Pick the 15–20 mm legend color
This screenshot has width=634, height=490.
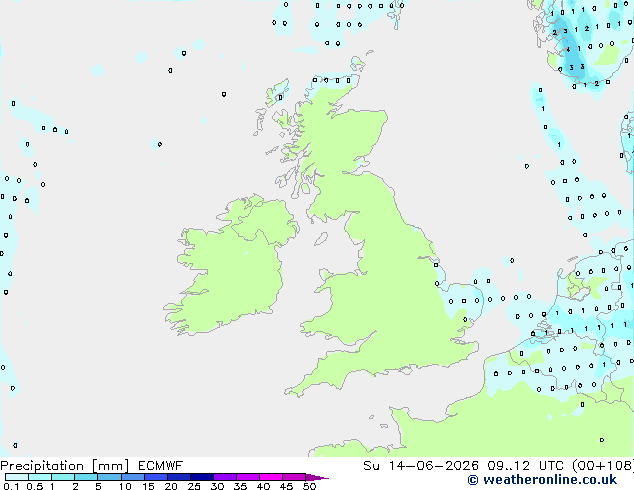tap(155, 477)
